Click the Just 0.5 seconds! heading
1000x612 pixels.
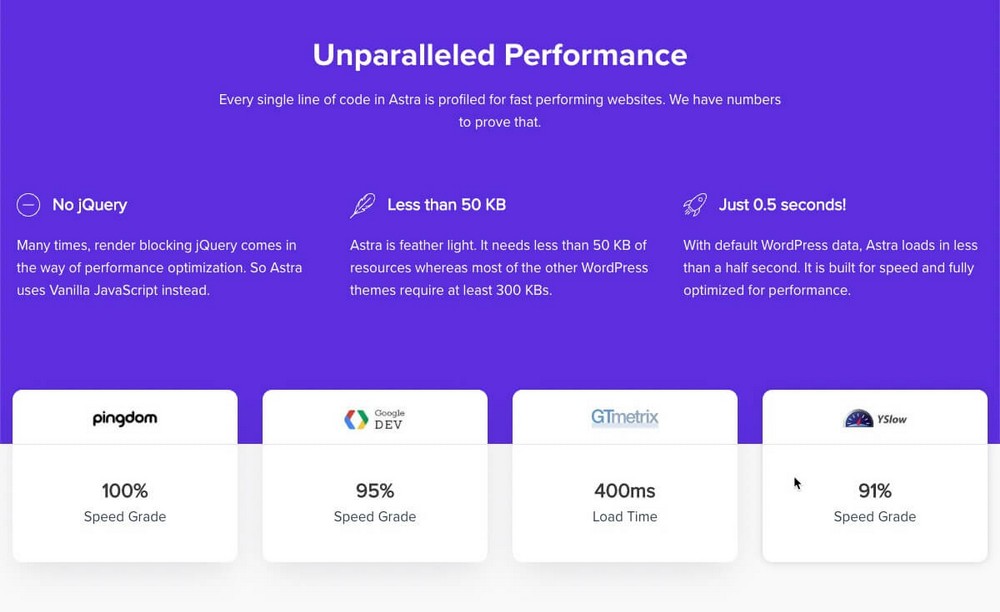[783, 205]
